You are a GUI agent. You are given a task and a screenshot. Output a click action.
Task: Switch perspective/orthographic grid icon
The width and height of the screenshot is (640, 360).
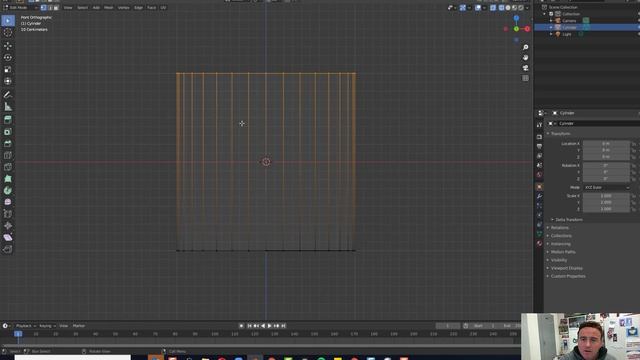[x=525, y=78]
